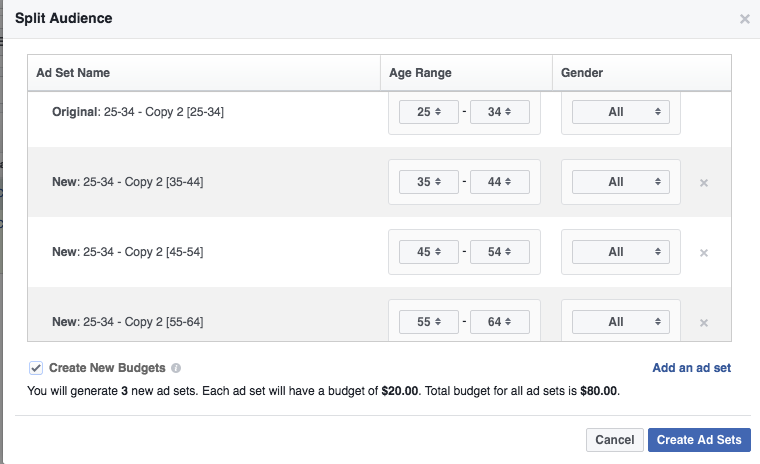Change the minimum age 35 selector
The width and height of the screenshot is (760, 464).
point(429,182)
